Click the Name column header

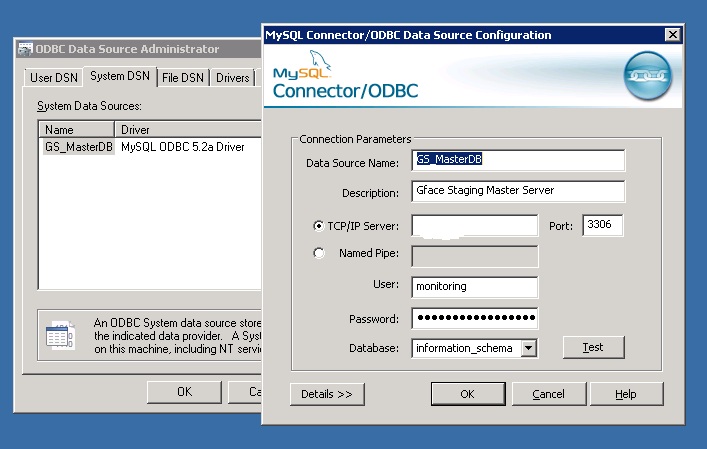[76, 129]
